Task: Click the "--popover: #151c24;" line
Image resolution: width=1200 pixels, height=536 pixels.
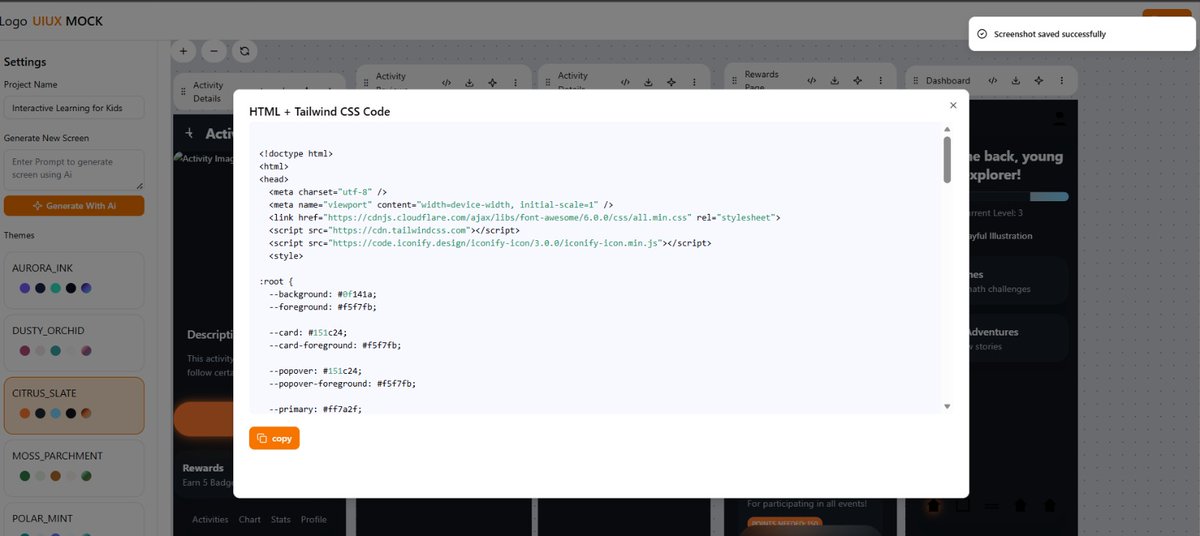Action: click(x=316, y=371)
